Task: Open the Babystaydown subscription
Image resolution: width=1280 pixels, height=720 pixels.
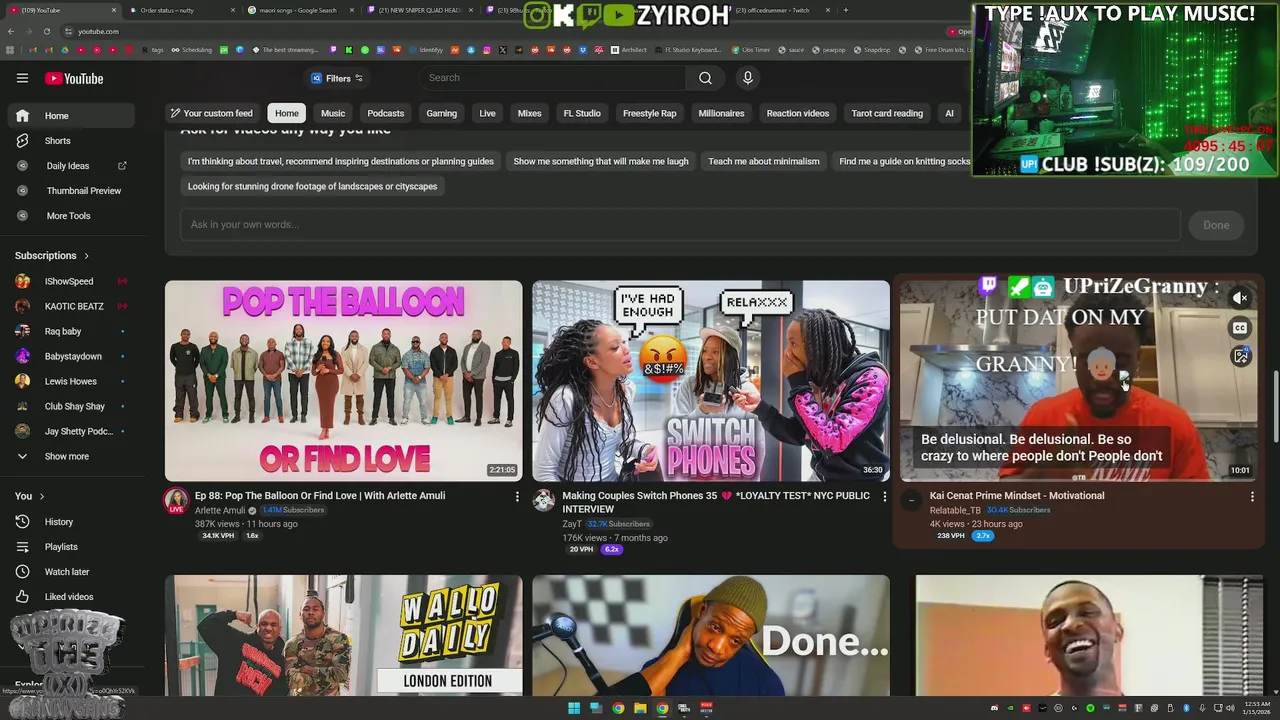Action: 70,357
